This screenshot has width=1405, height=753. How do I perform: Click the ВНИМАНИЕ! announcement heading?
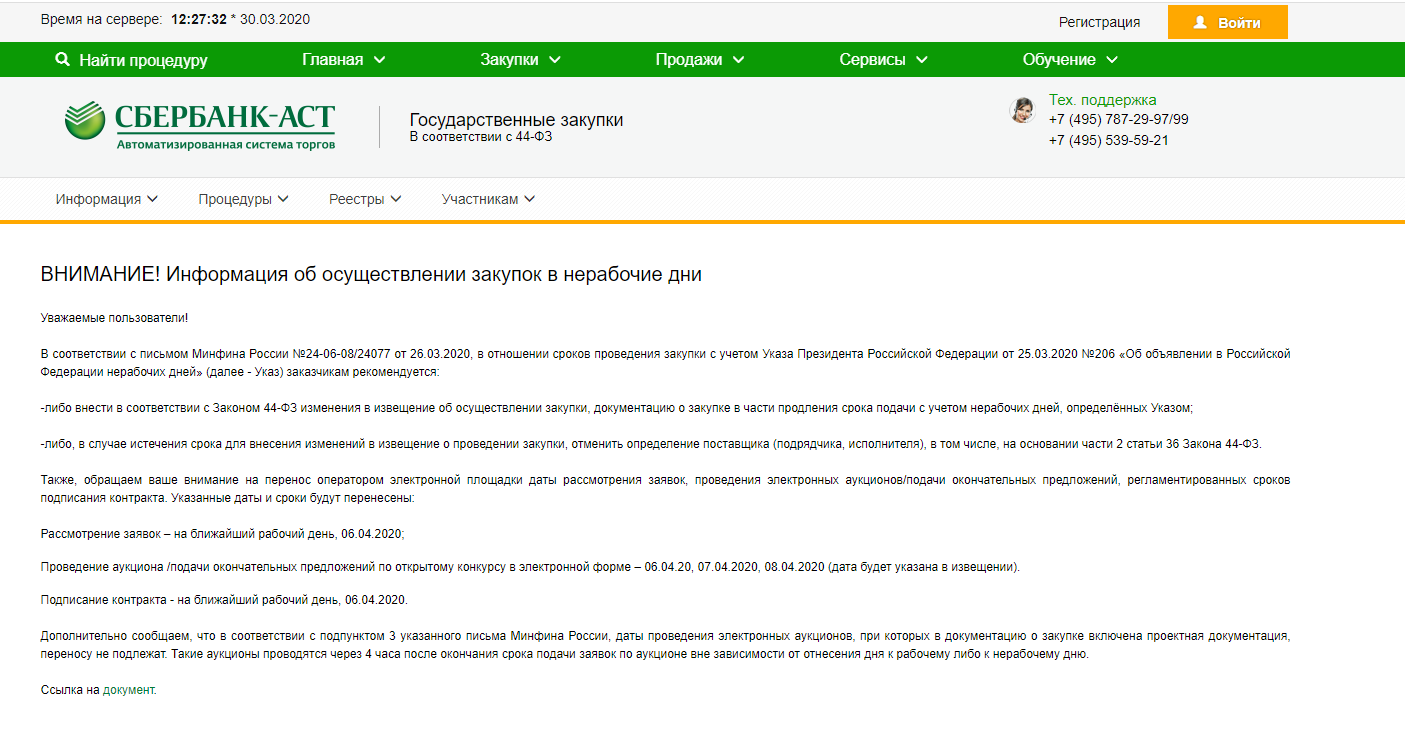[371, 275]
